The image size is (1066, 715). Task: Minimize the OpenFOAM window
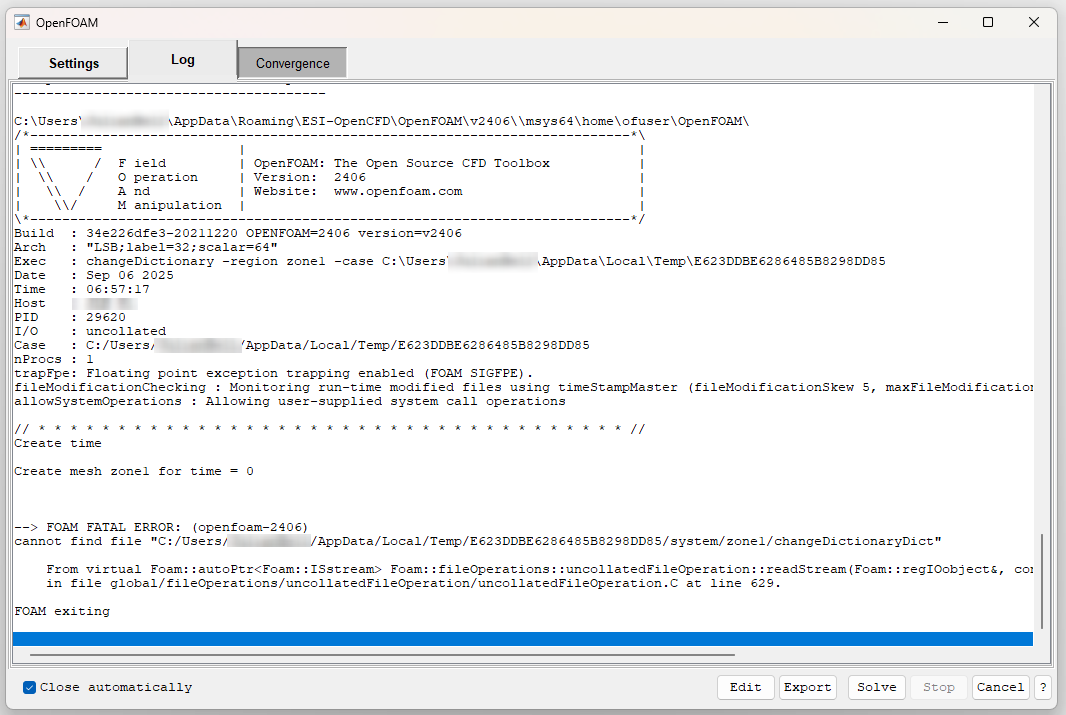click(x=943, y=22)
